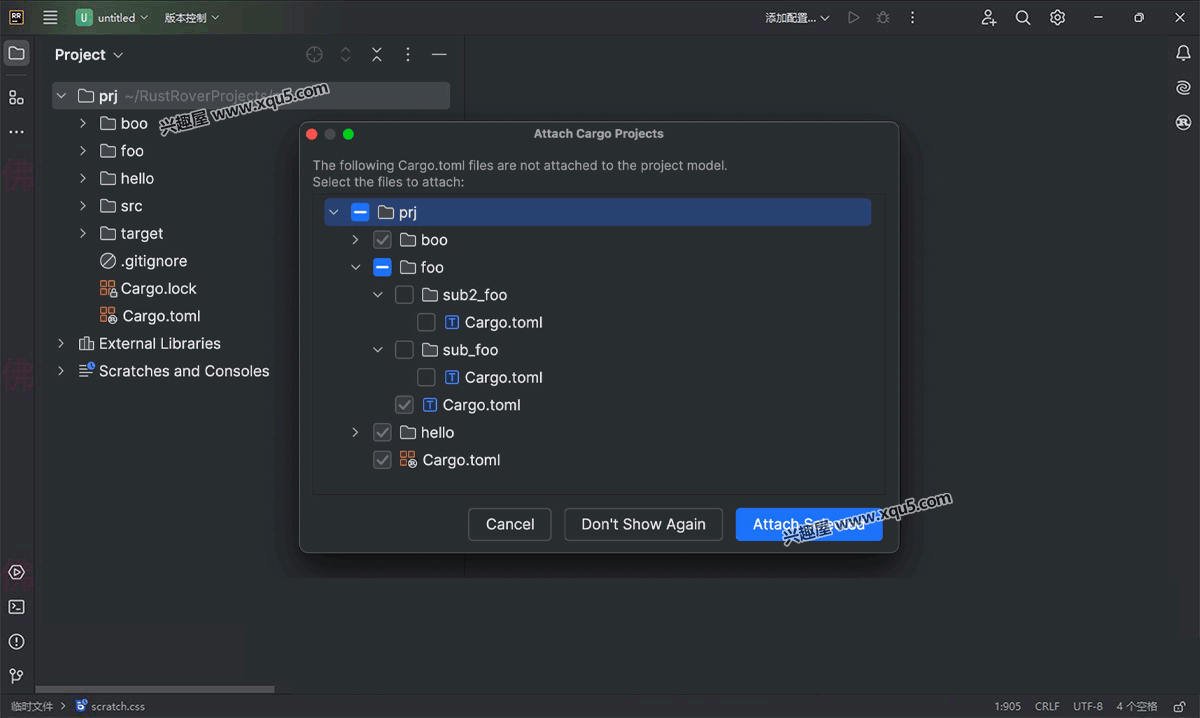Check Cargo.toml under sub2_foo
Screen dimensions: 1200x718
point(426,322)
